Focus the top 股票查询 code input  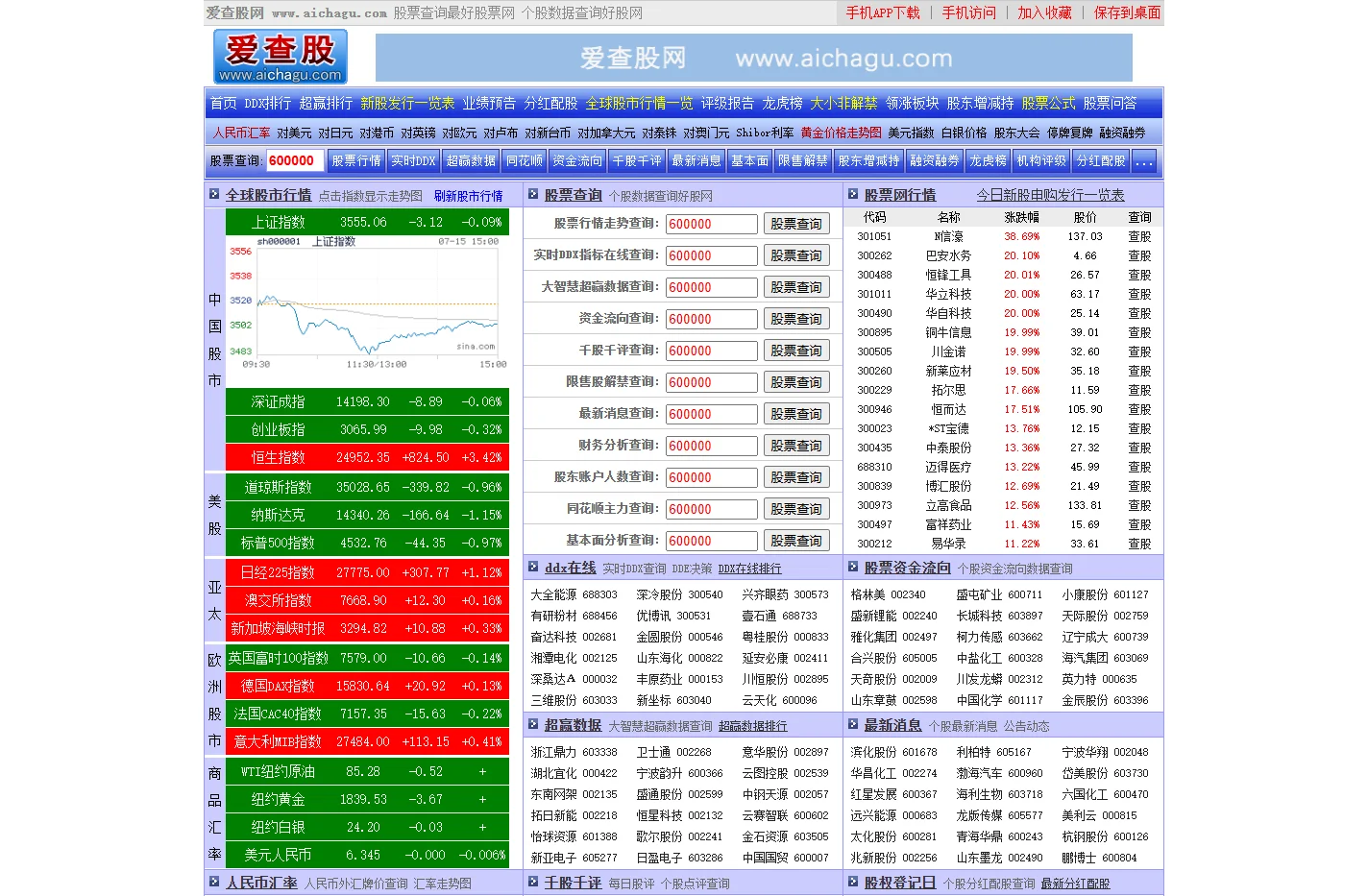pos(293,161)
